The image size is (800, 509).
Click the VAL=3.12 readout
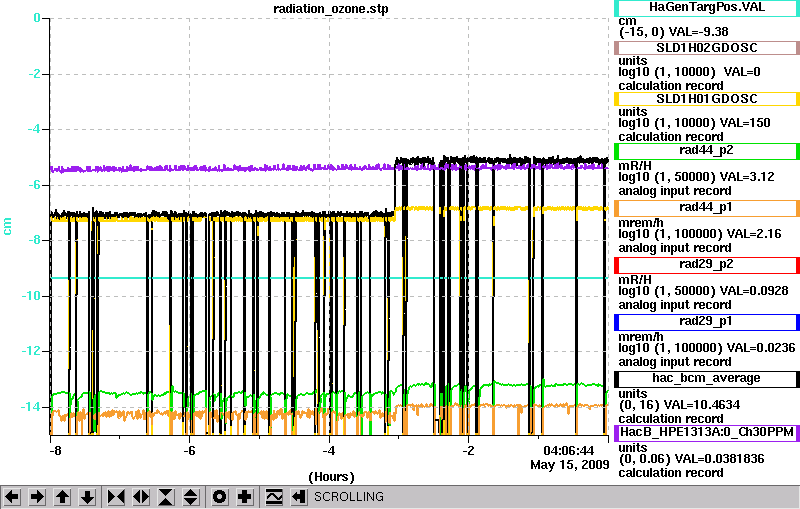(x=747, y=177)
